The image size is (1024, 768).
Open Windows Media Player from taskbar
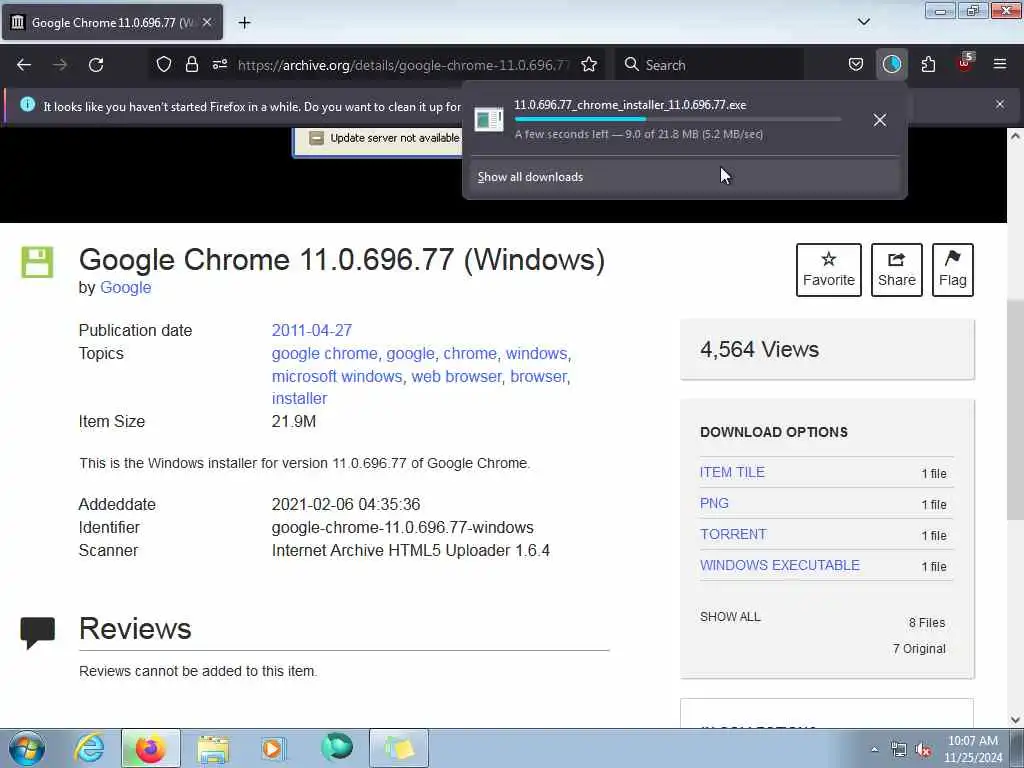tap(274, 748)
